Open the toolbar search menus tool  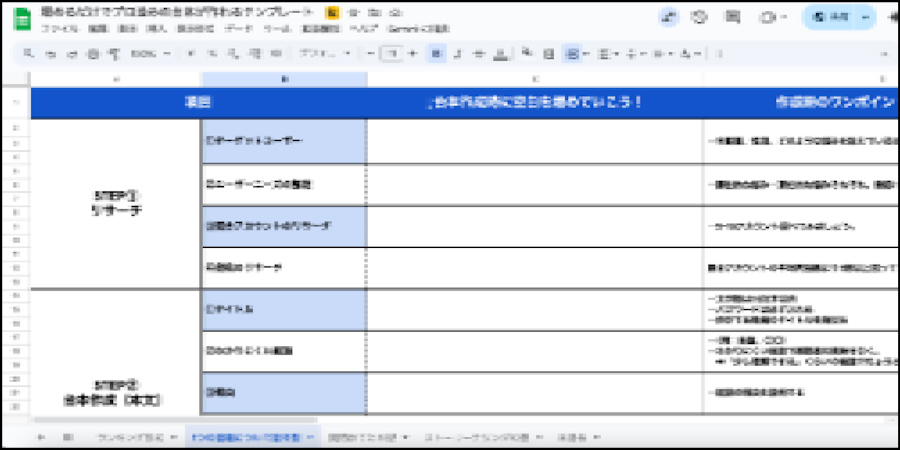28,53
